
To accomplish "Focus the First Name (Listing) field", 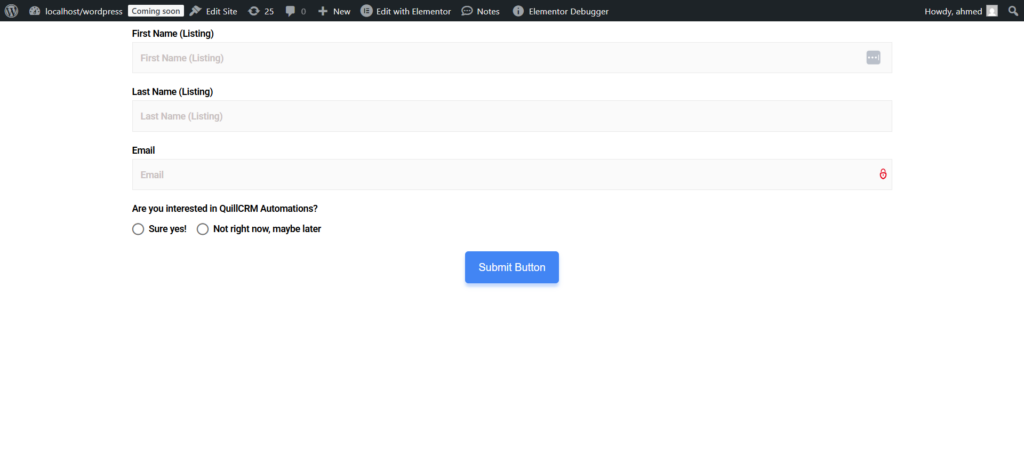I will click(x=490, y=58).
